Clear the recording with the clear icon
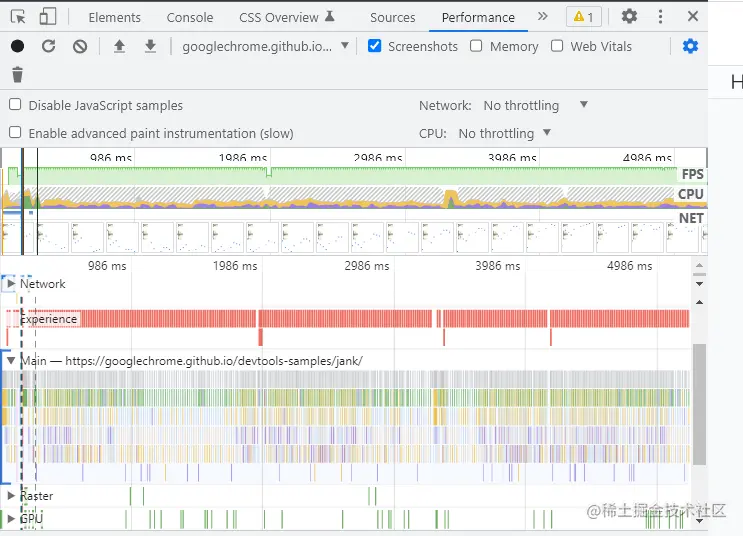This screenshot has height=536, width=743. pyautogui.click(x=80, y=46)
